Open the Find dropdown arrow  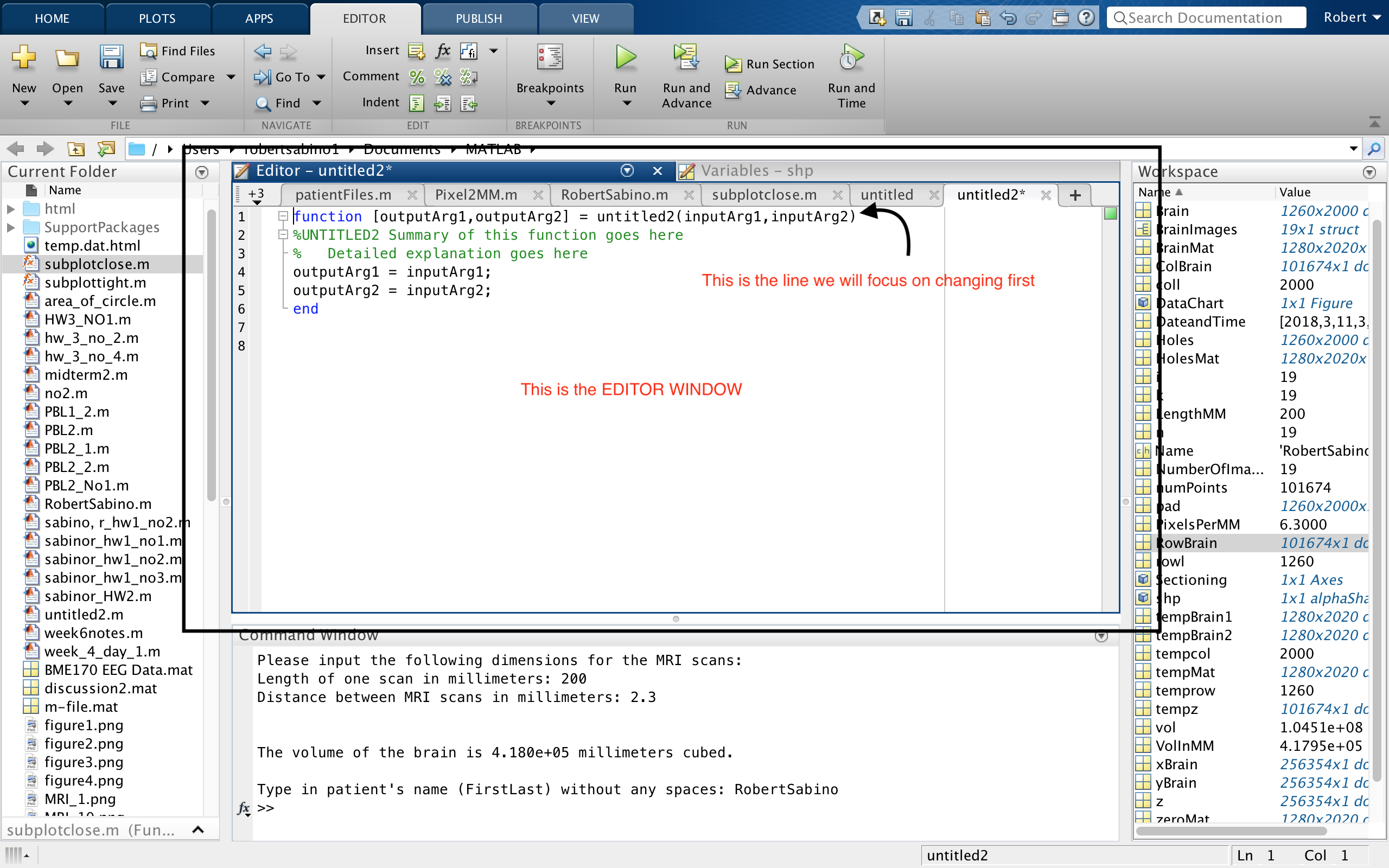(316, 103)
